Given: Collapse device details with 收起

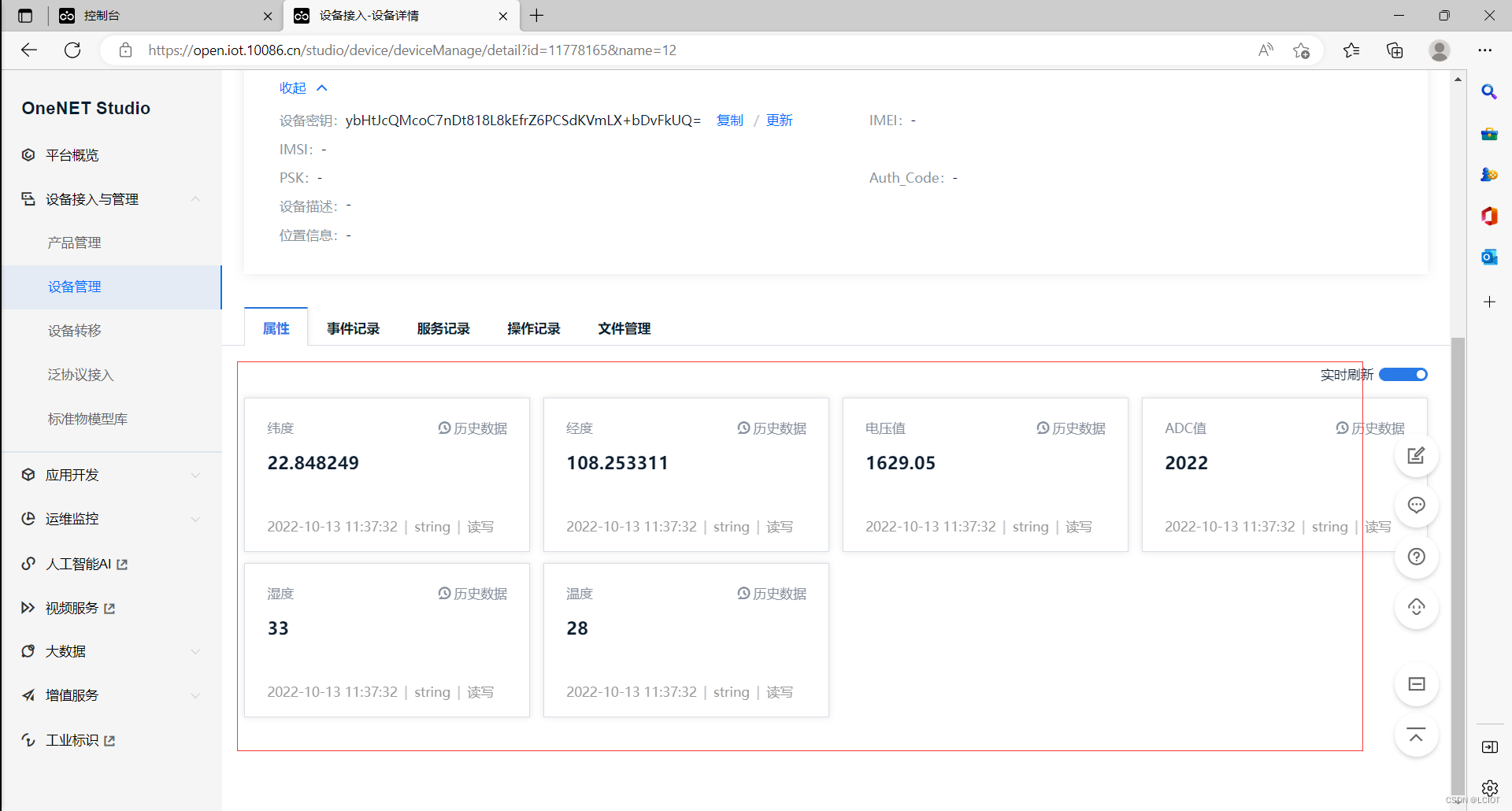Looking at the screenshot, I should coord(303,88).
